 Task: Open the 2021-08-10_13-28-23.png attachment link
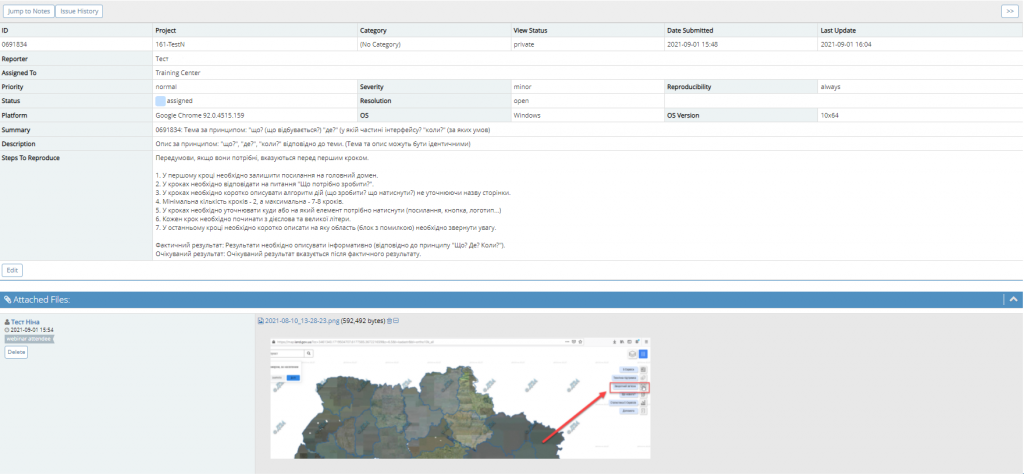pos(302,321)
